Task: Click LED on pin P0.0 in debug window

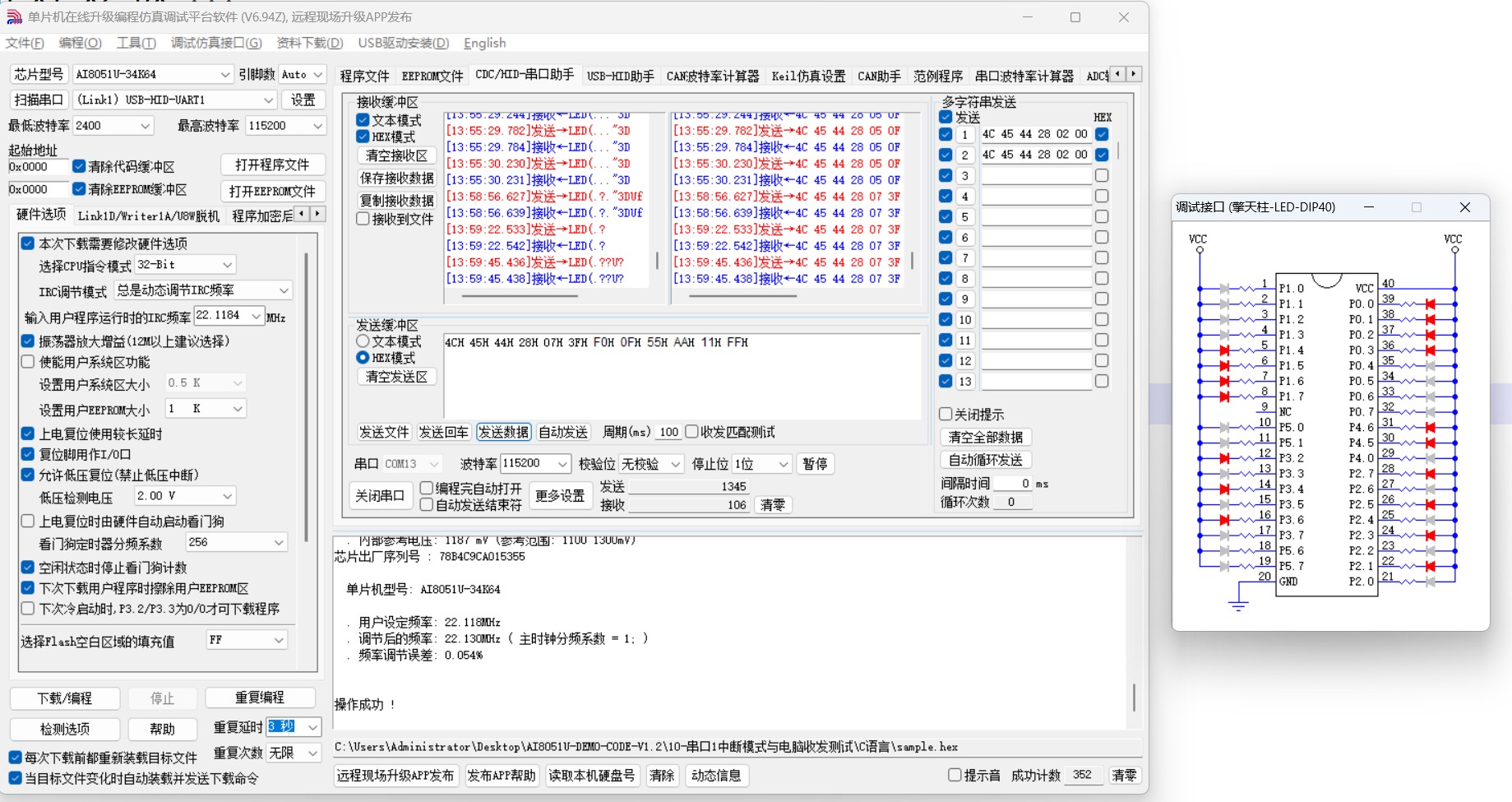Action: pos(1431,304)
